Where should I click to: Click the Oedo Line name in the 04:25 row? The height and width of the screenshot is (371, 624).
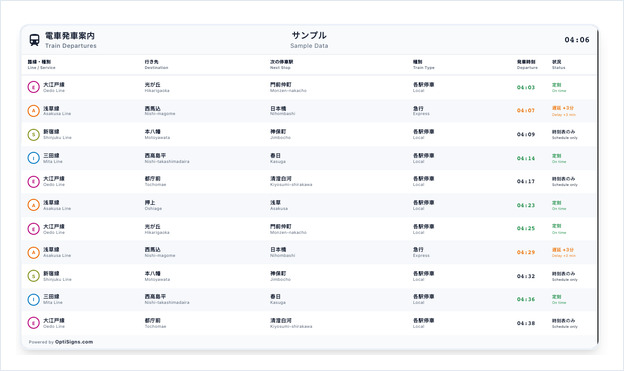[x=54, y=229]
